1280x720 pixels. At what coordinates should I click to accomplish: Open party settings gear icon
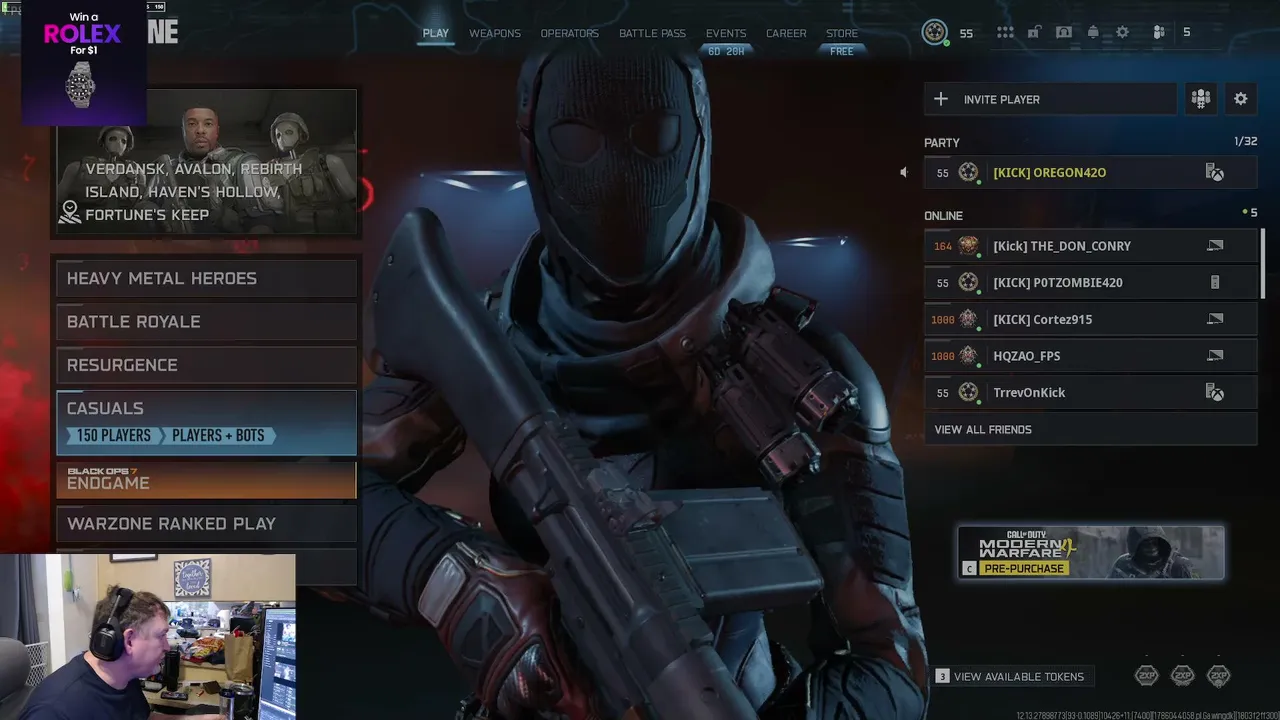coord(1241,99)
